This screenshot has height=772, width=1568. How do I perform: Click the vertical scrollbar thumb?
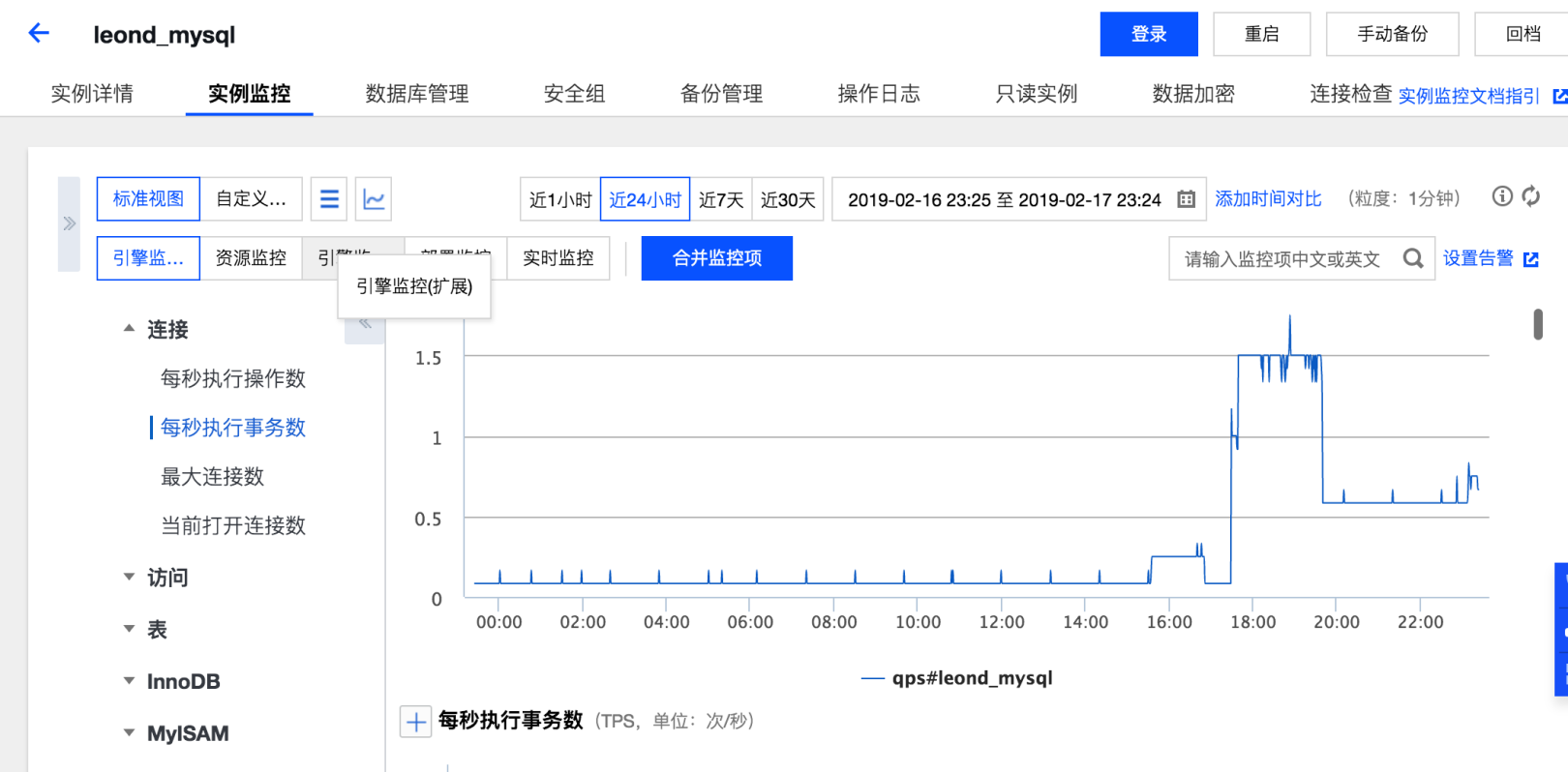(1538, 324)
